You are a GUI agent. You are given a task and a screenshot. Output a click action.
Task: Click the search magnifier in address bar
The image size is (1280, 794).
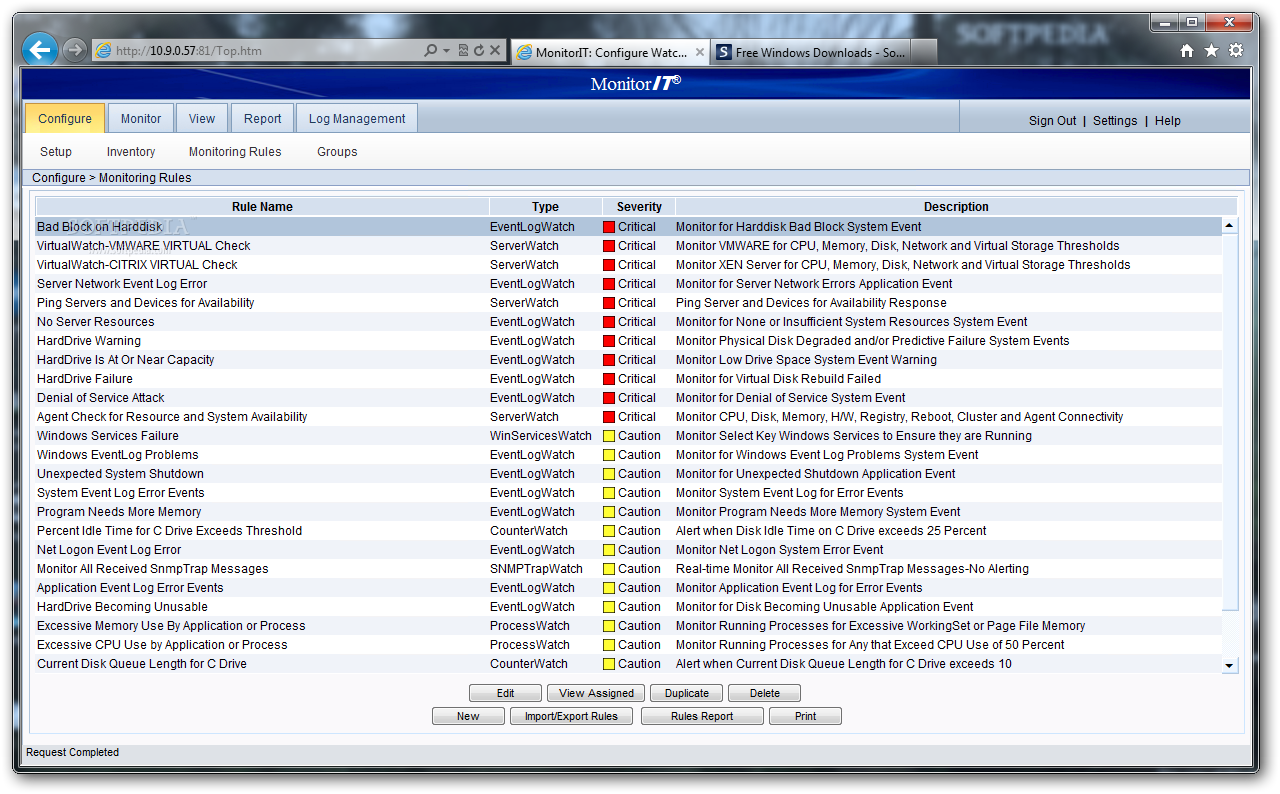(x=430, y=50)
